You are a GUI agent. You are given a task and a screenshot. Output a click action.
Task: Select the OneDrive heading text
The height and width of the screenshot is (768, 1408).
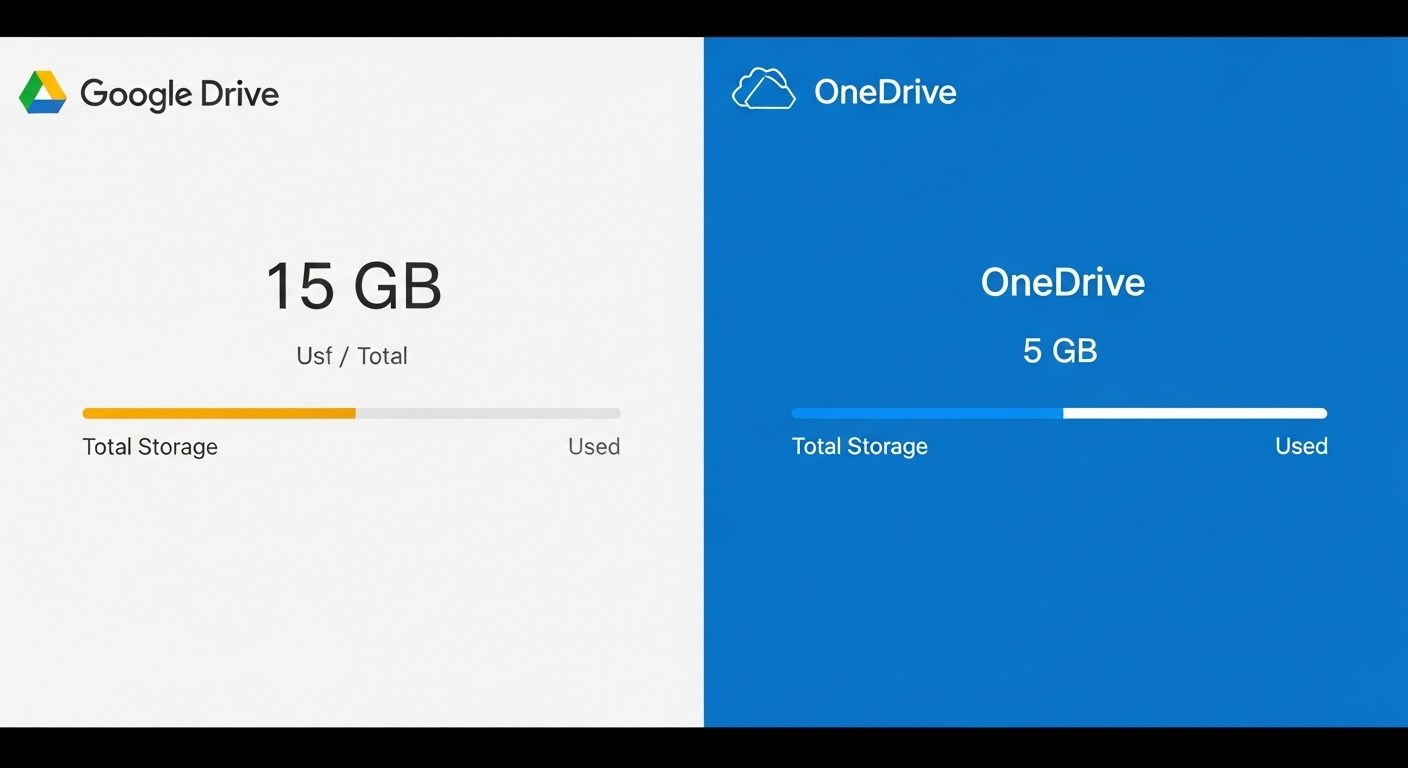pyautogui.click(x=1062, y=282)
